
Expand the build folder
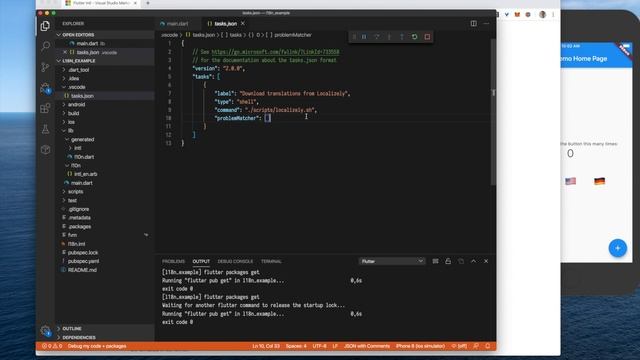73,113
